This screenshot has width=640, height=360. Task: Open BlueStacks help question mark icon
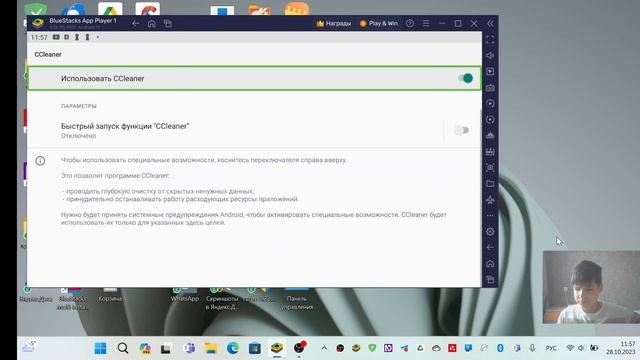[410, 24]
